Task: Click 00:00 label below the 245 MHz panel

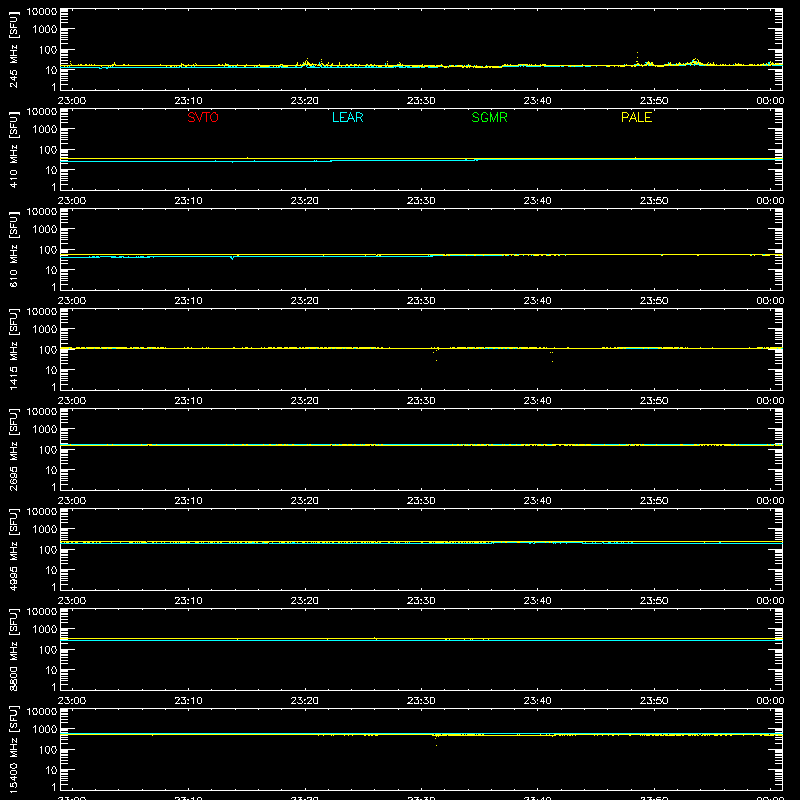Action: pos(770,101)
